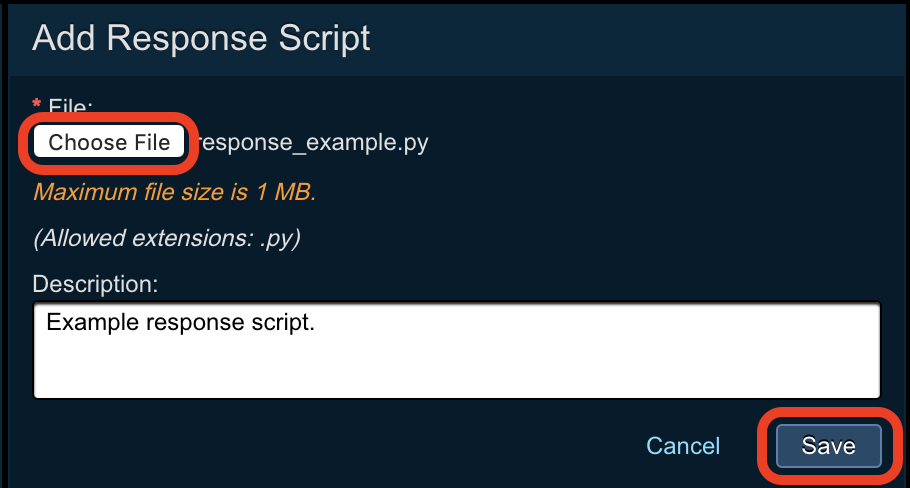The width and height of the screenshot is (910, 488).
Task: Click the File field label
Action: 70,104
